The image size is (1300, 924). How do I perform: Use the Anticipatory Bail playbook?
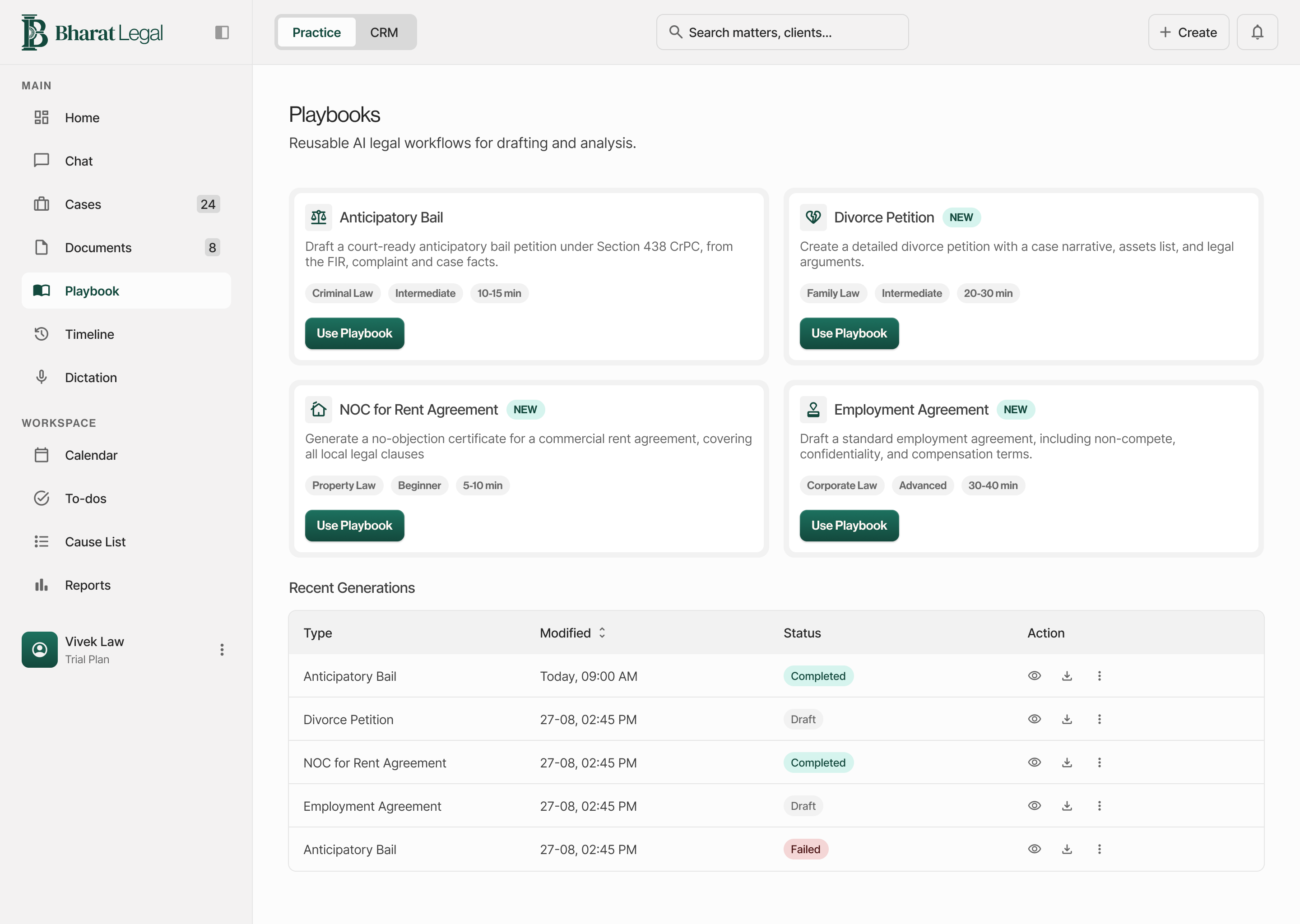tap(355, 333)
